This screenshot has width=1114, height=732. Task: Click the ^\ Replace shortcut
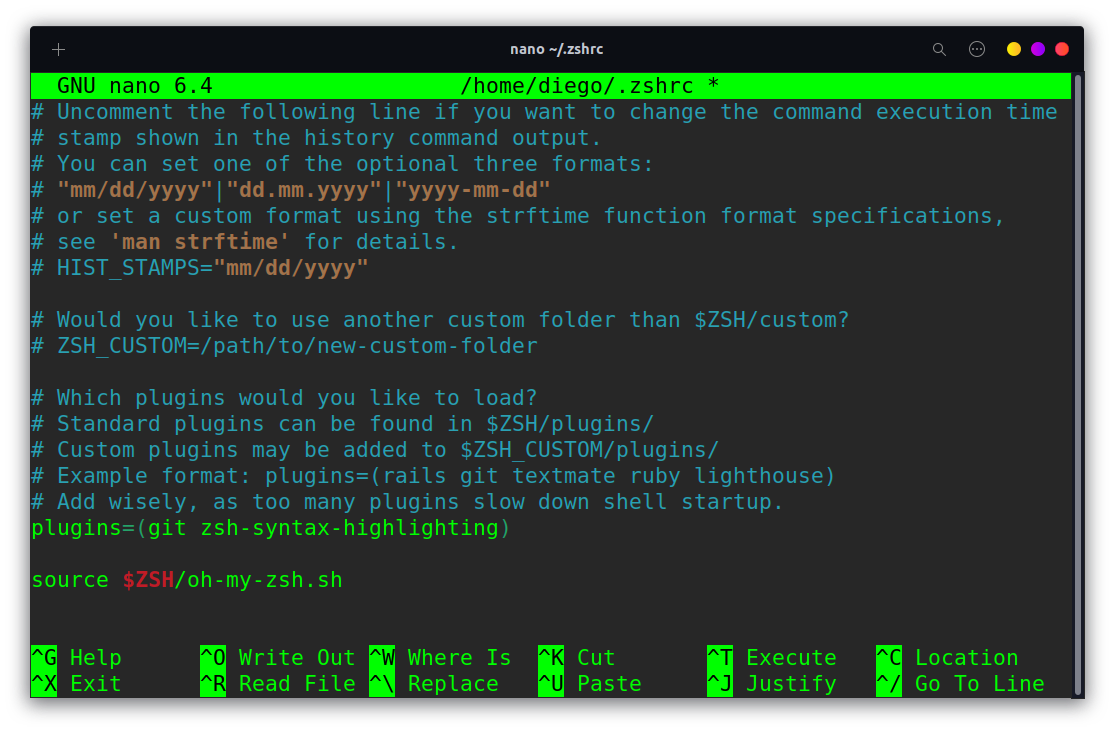point(434,684)
